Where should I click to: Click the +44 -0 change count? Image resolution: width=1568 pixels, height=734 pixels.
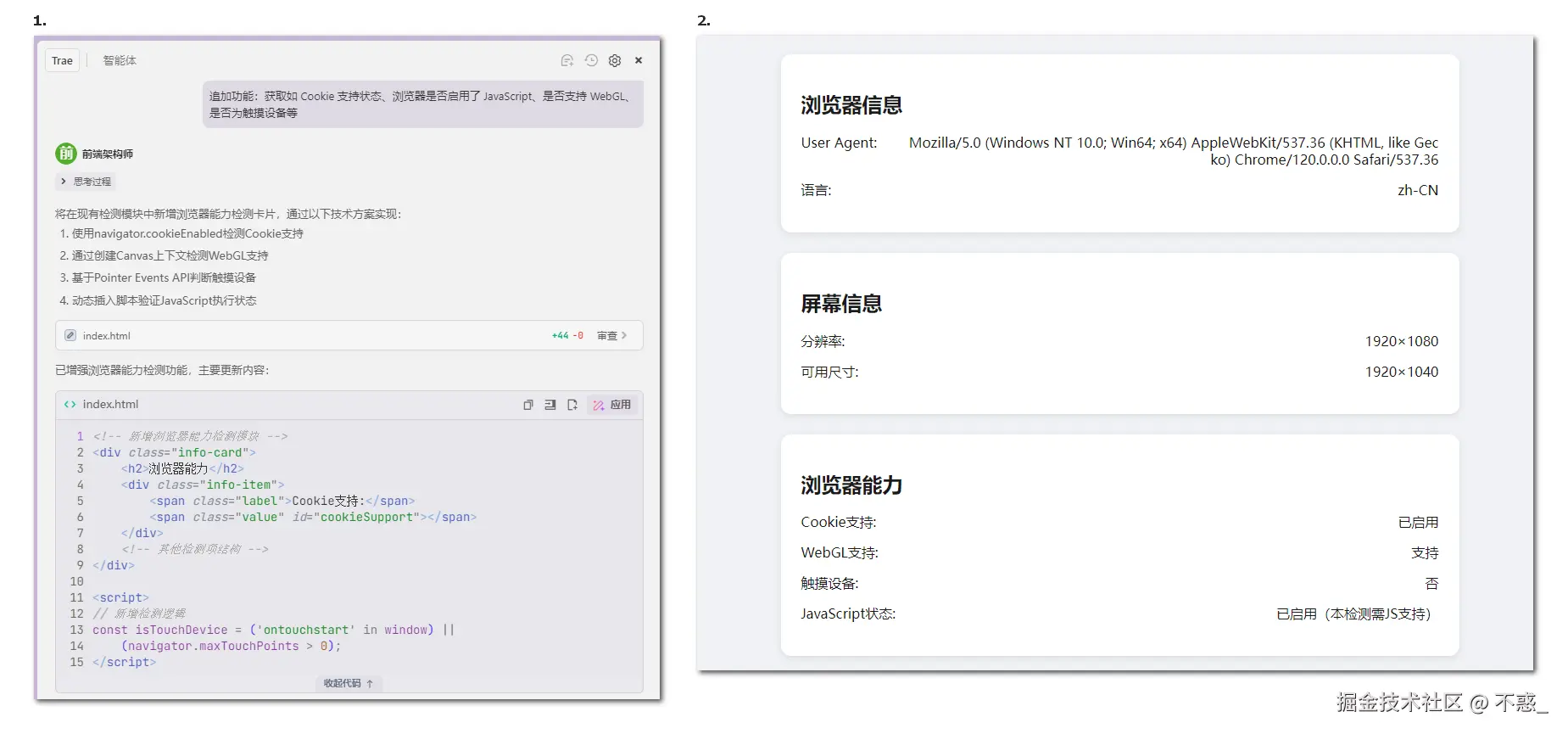[567, 335]
